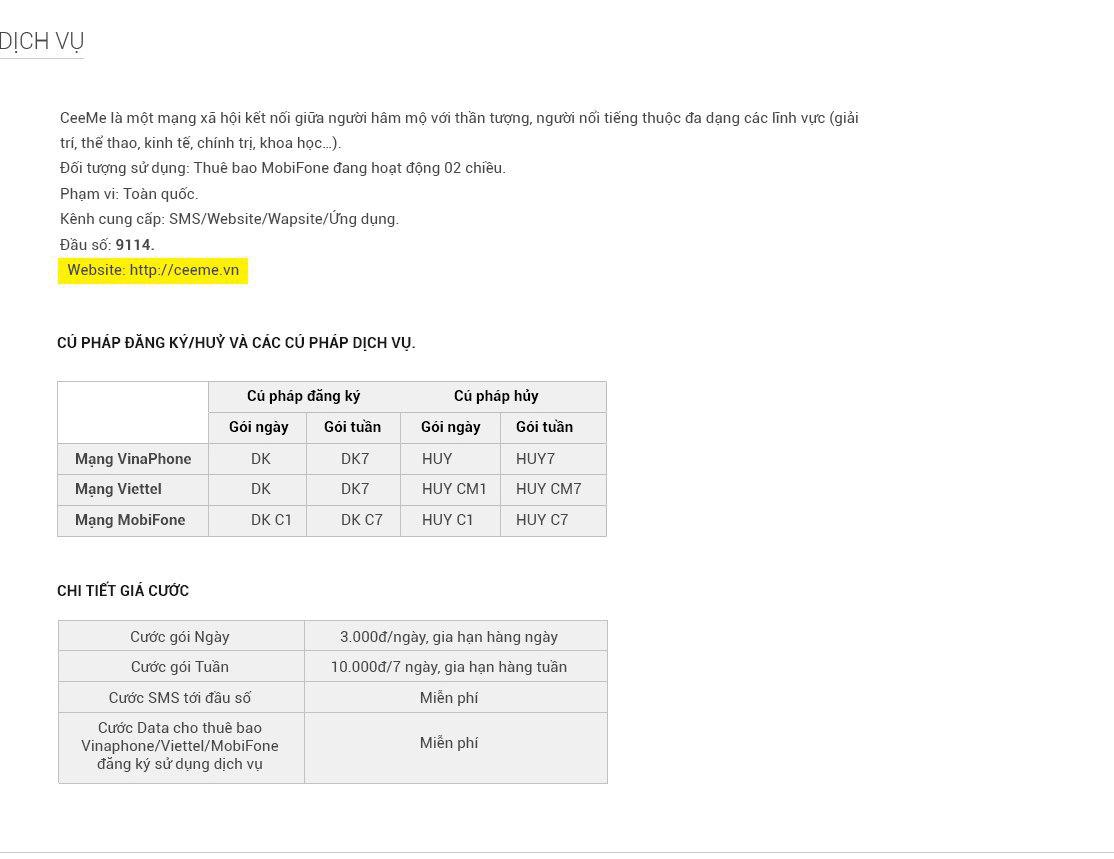This screenshot has height=859, width=1114.
Task: Click the 'Cước gói Ngày' cell
Action: click(x=181, y=637)
